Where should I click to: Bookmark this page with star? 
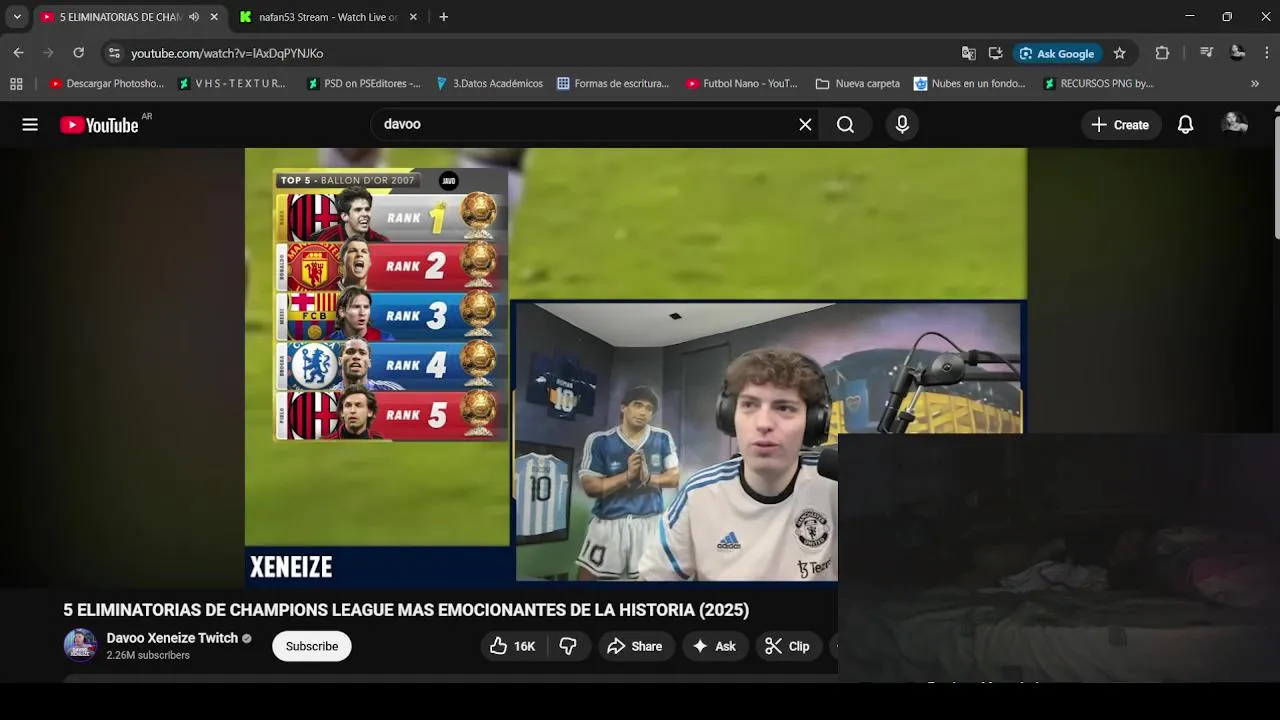(x=1120, y=53)
